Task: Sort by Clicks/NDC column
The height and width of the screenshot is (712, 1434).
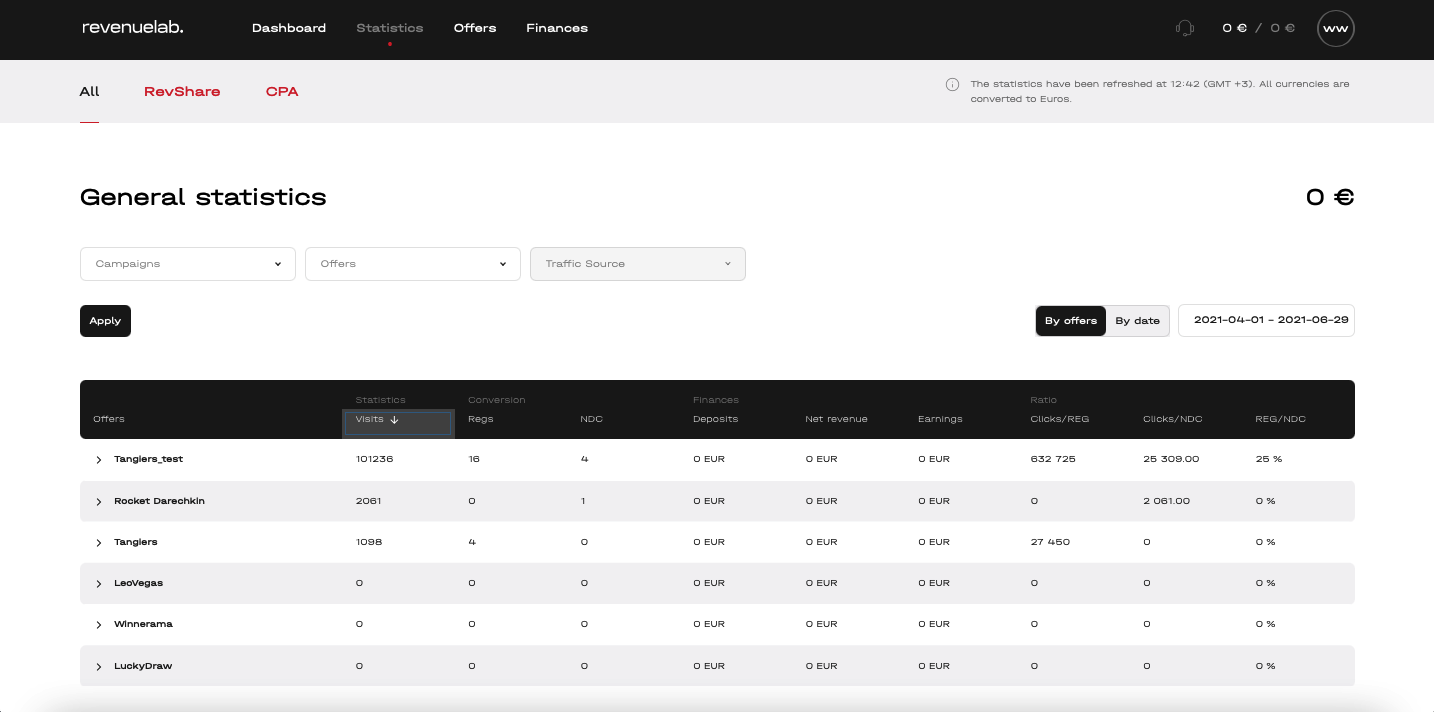Action: [1171, 419]
